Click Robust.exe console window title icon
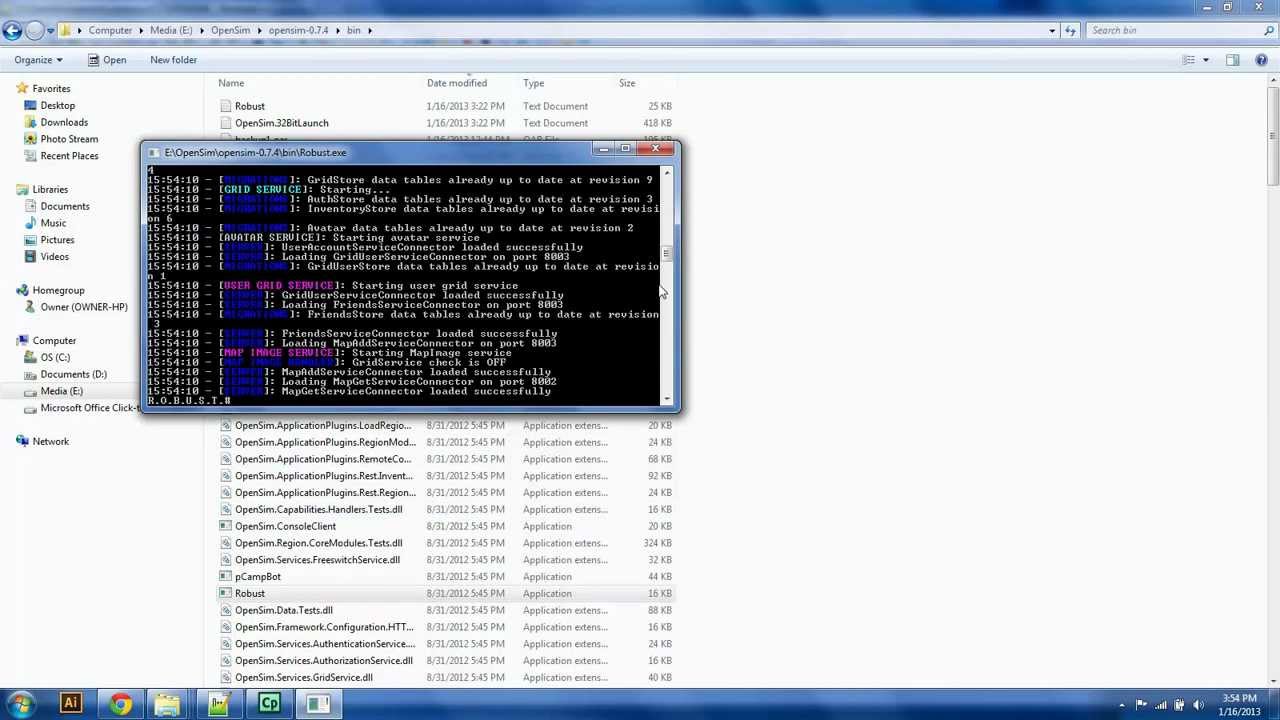This screenshot has width=1280, height=720. click(x=154, y=153)
